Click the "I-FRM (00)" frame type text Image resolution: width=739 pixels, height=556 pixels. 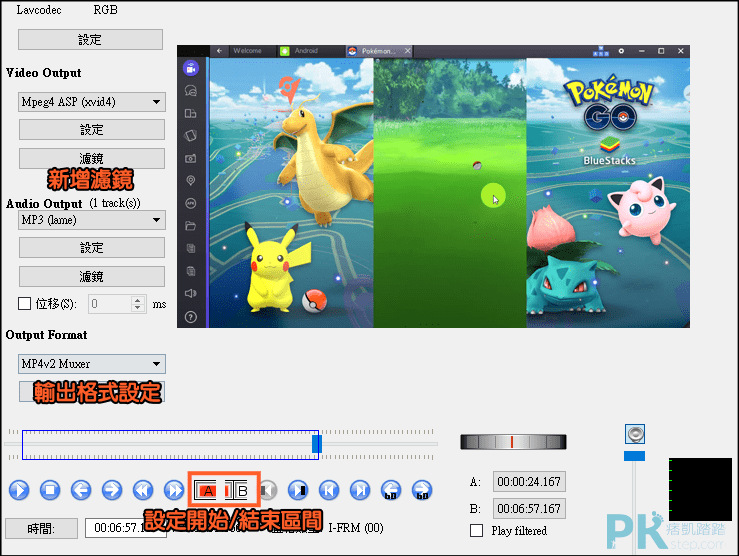coord(356,528)
